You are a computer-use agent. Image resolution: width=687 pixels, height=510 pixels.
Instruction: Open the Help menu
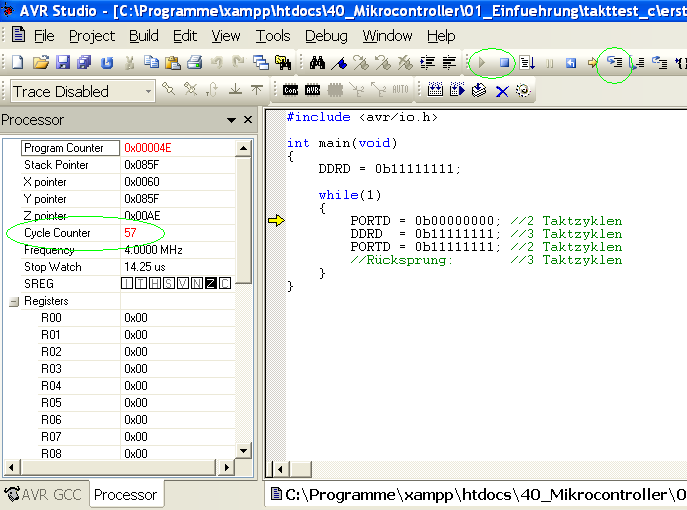pyautogui.click(x=441, y=36)
